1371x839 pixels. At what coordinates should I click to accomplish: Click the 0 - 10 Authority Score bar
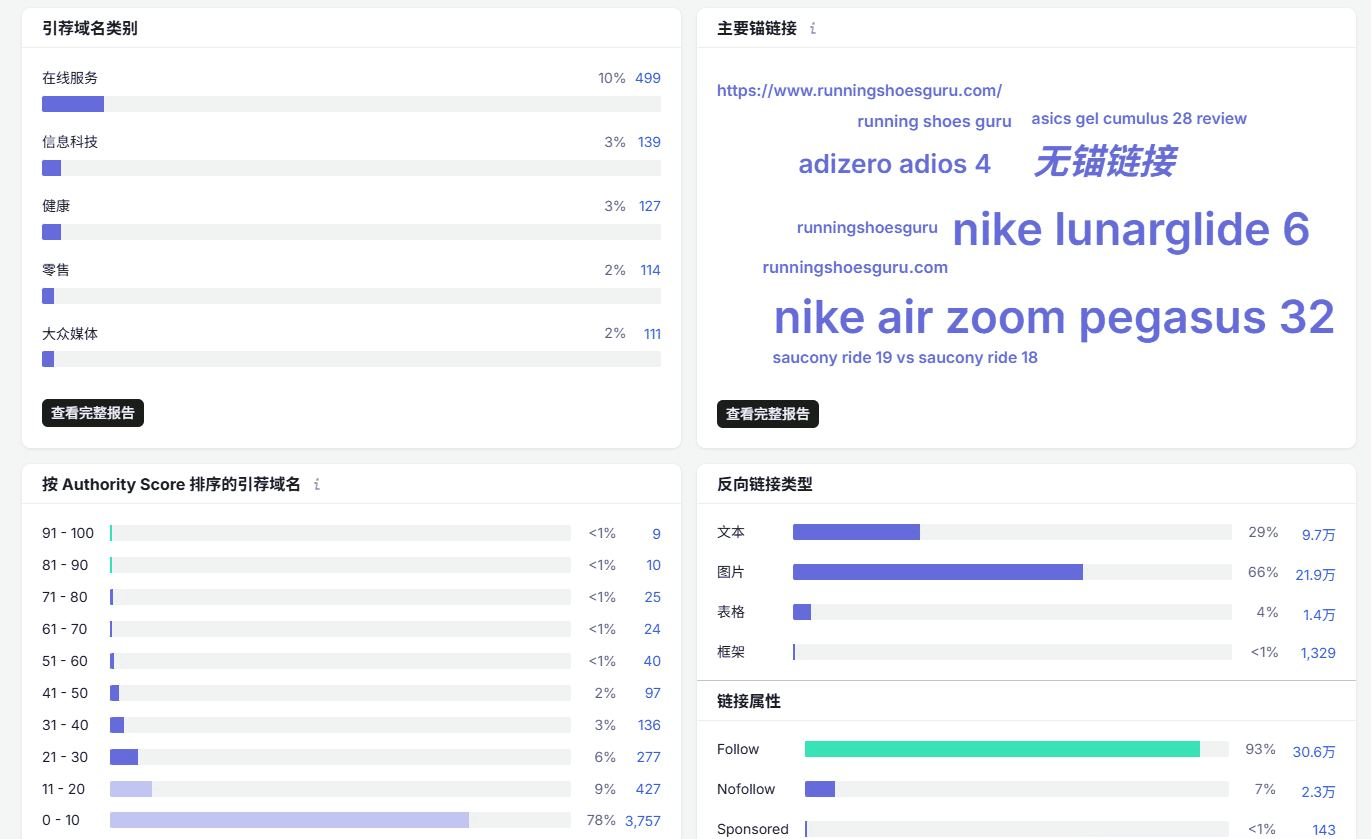tap(340, 820)
